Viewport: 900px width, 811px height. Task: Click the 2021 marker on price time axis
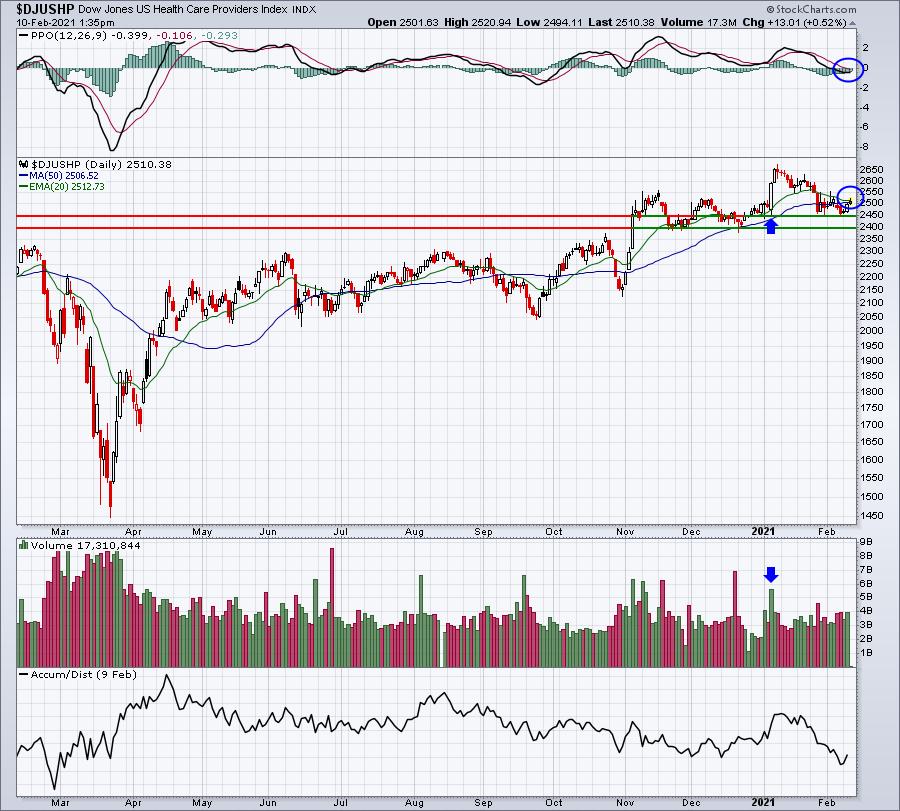(763, 531)
